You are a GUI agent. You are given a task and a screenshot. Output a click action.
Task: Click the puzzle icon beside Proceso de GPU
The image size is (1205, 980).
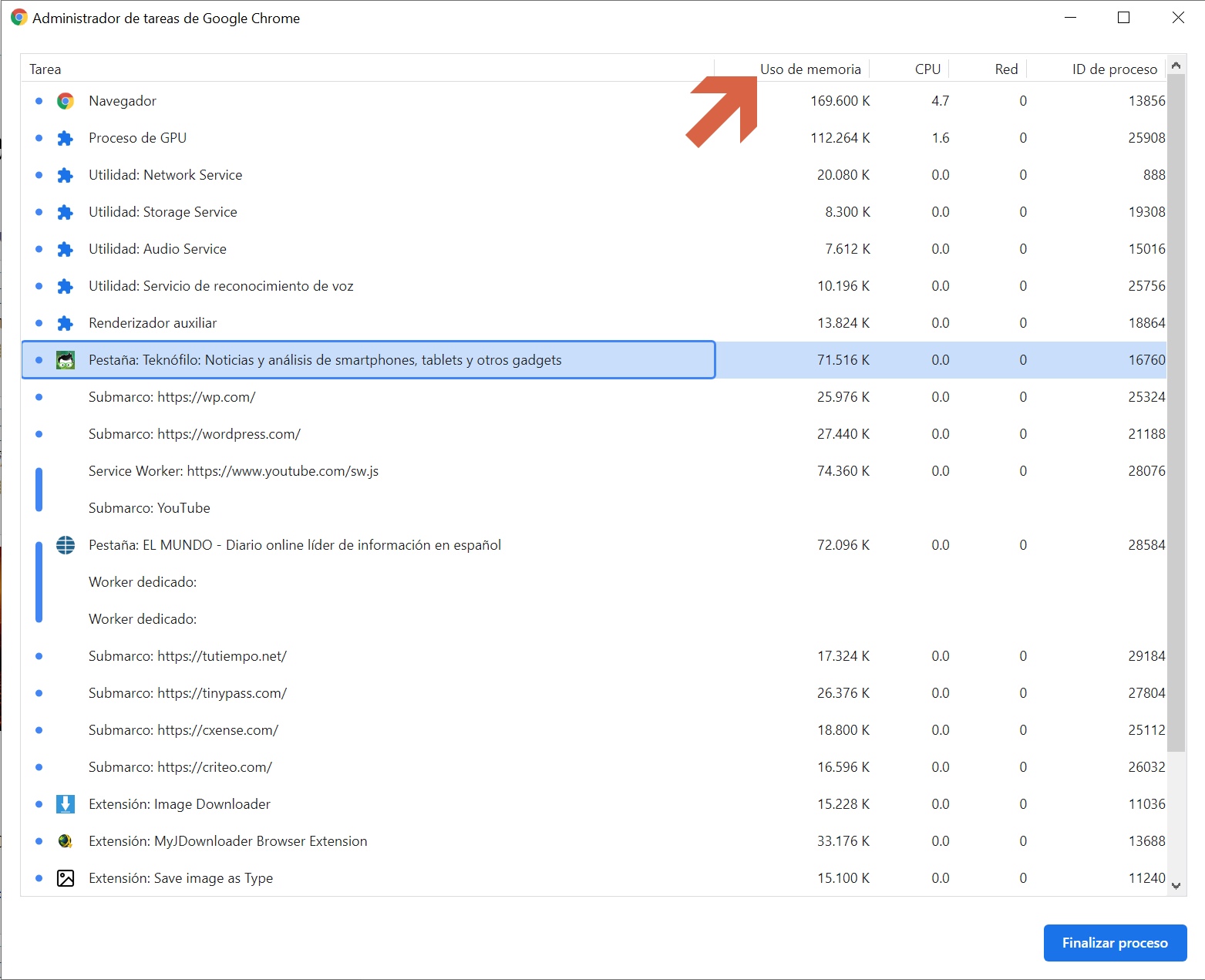coord(66,138)
